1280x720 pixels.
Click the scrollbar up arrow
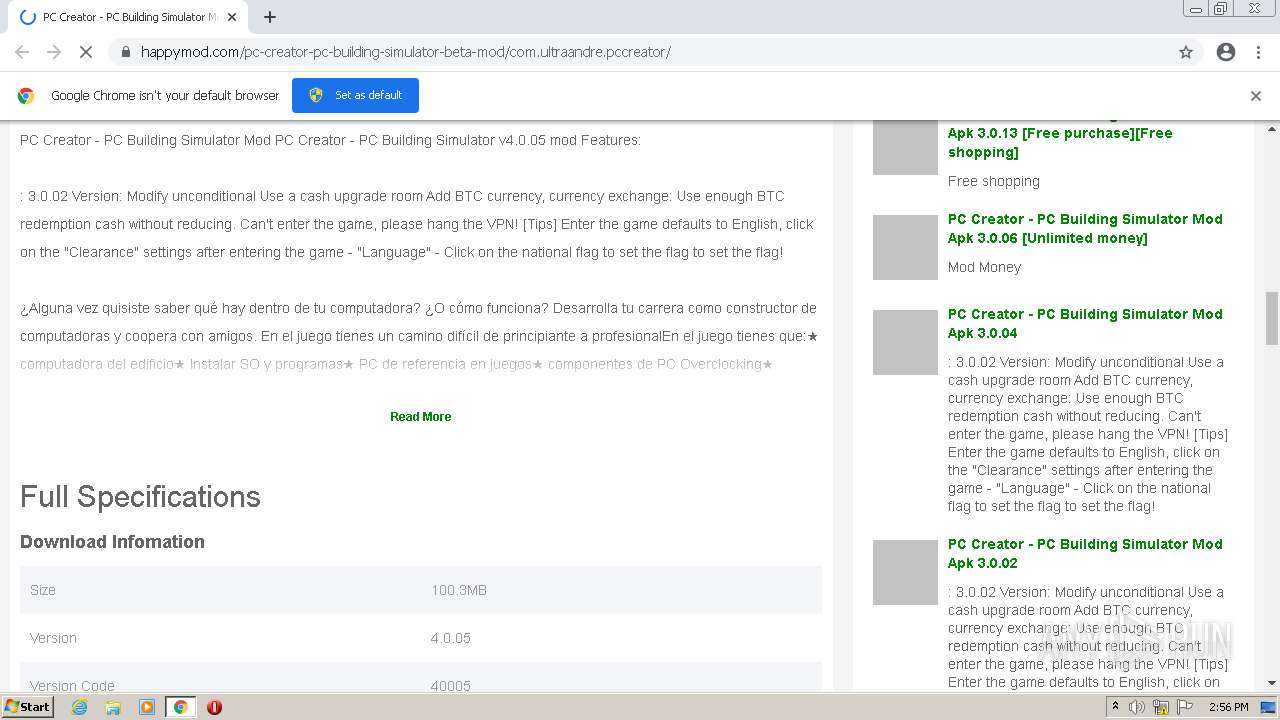pos(1272,128)
